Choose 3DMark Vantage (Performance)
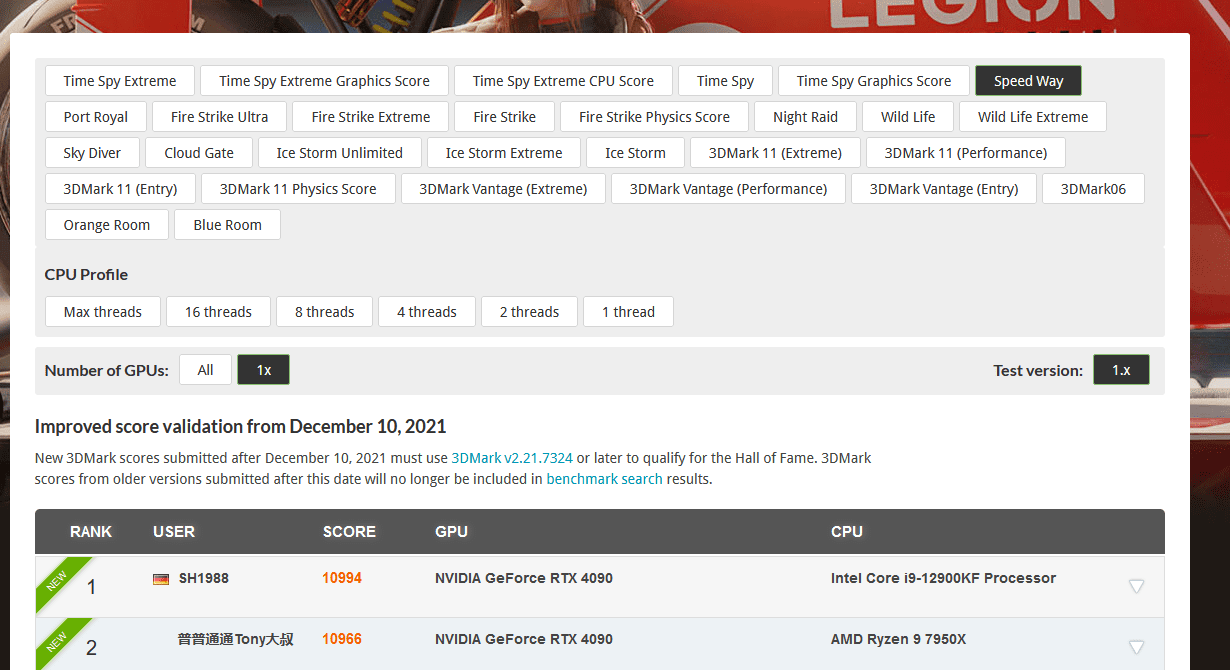Screen dimensions: 1230x670 tap(728, 189)
